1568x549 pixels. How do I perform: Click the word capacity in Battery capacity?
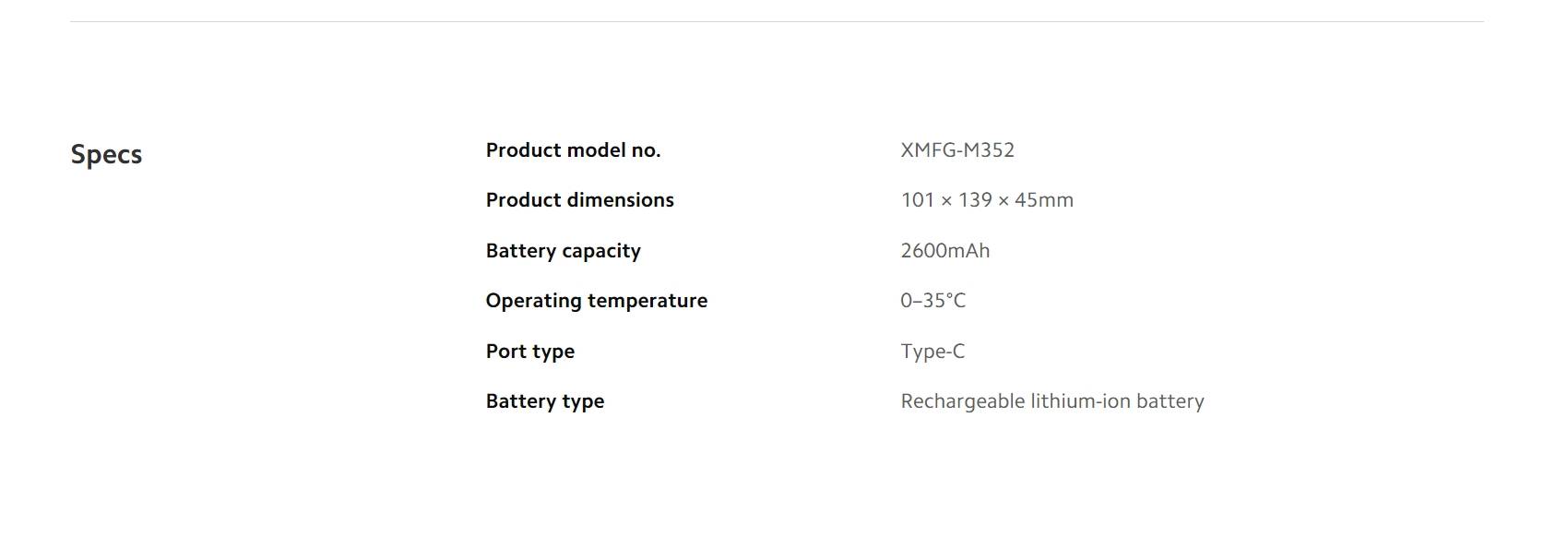coord(600,251)
